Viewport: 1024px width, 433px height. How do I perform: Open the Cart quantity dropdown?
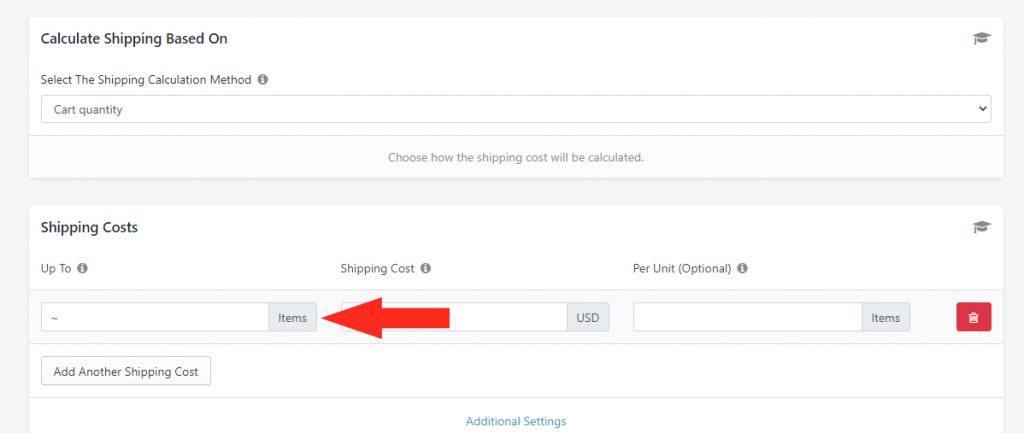516,109
